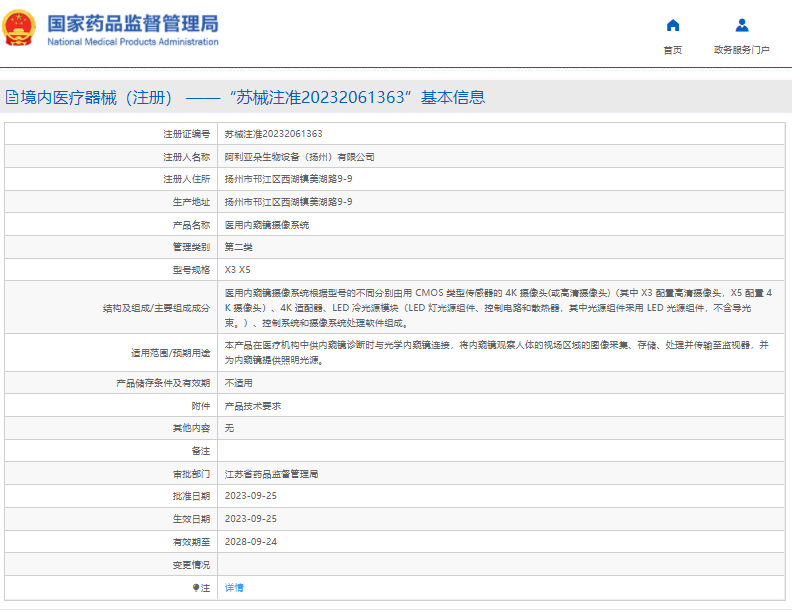Click the 注册人住所 row label
Image resolution: width=792 pixels, height=610 pixels.
coord(186,179)
